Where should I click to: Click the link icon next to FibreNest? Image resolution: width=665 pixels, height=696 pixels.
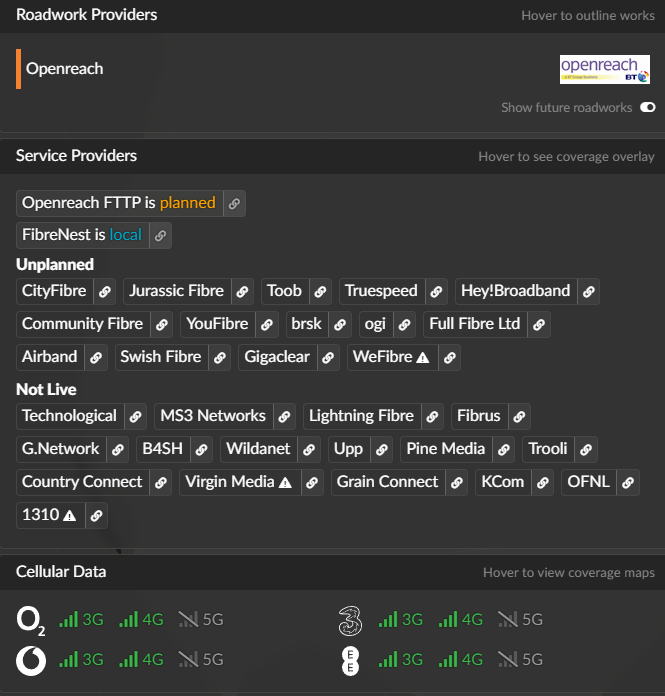pos(160,236)
